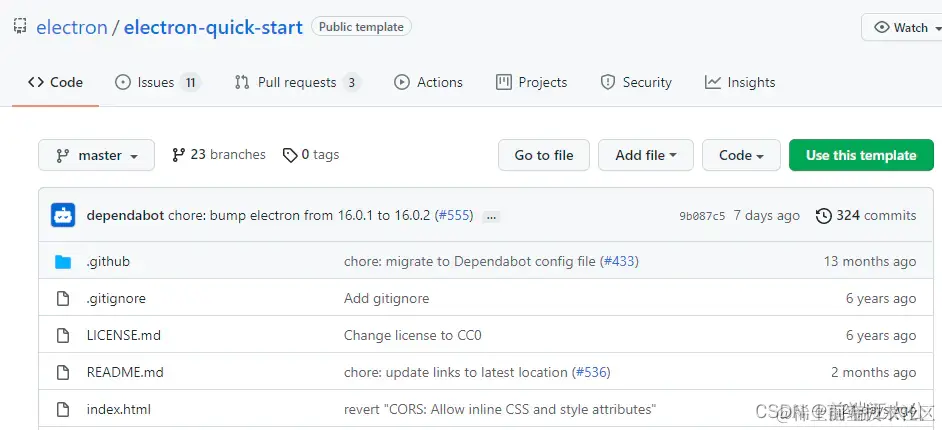Click the LICENSE.md file icon
The width and height of the screenshot is (942, 430).
coord(63,335)
